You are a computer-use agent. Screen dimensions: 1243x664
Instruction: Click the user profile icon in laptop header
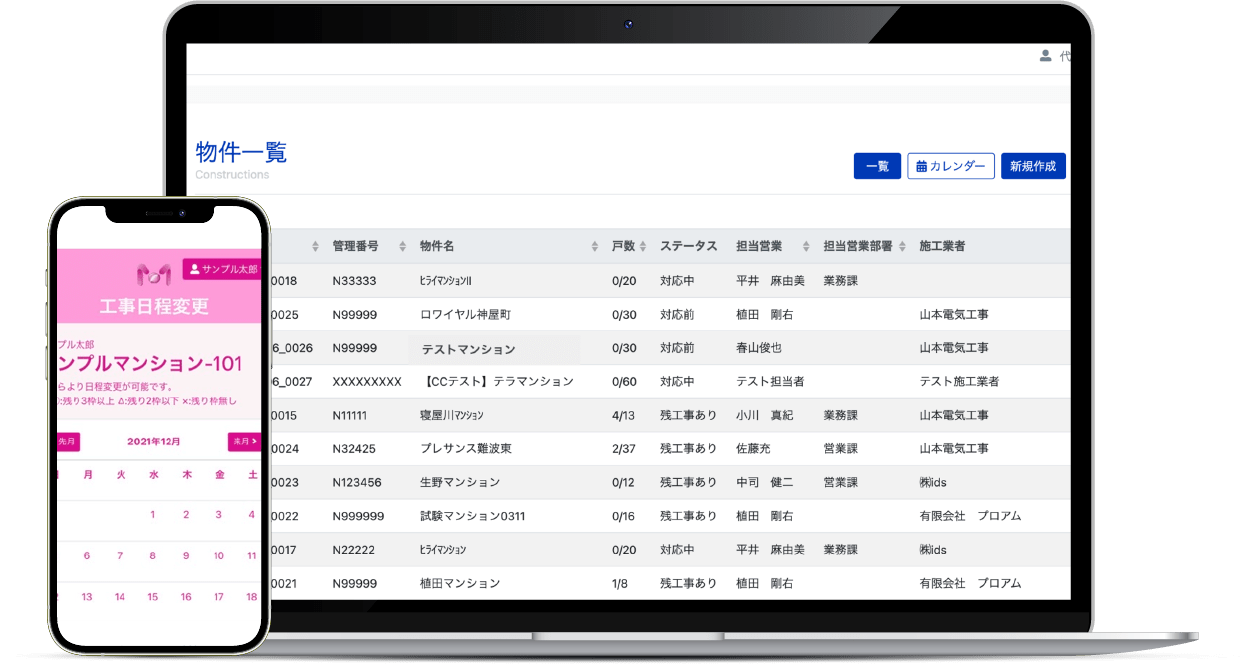(1045, 56)
